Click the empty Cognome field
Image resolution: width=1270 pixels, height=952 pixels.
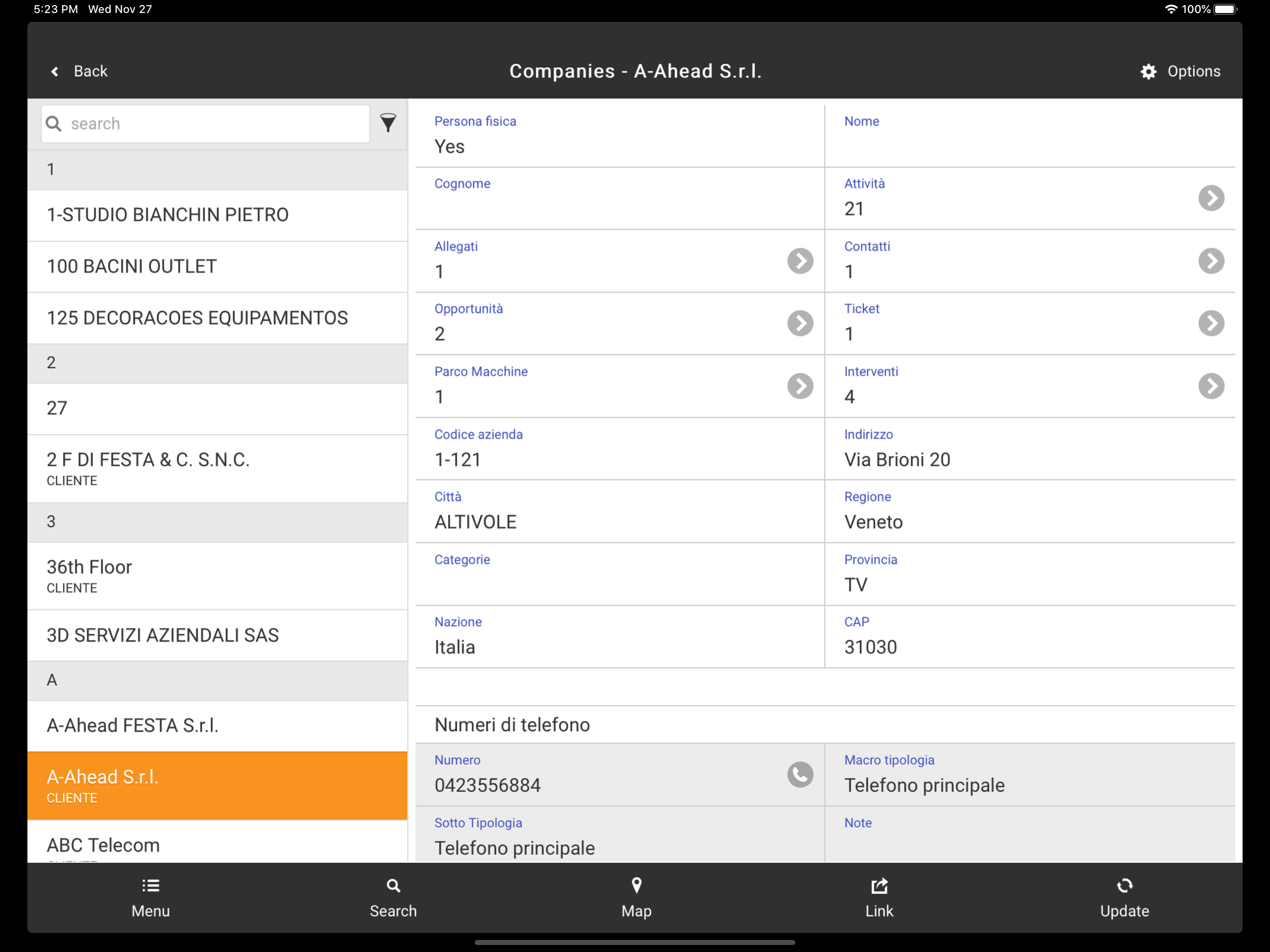pyautogui.click(x=620, y=198)
